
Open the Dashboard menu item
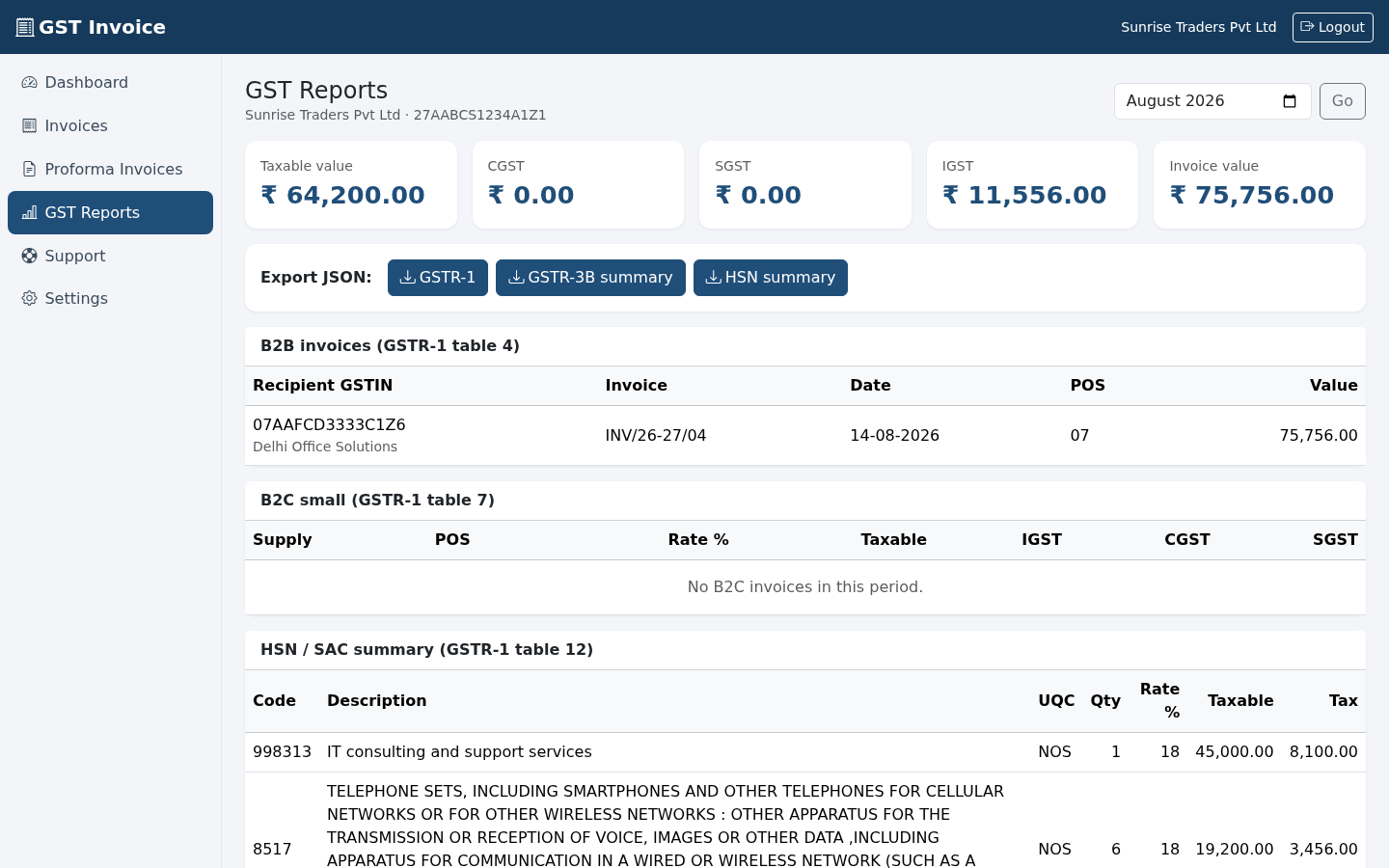[x=110, y=83]
